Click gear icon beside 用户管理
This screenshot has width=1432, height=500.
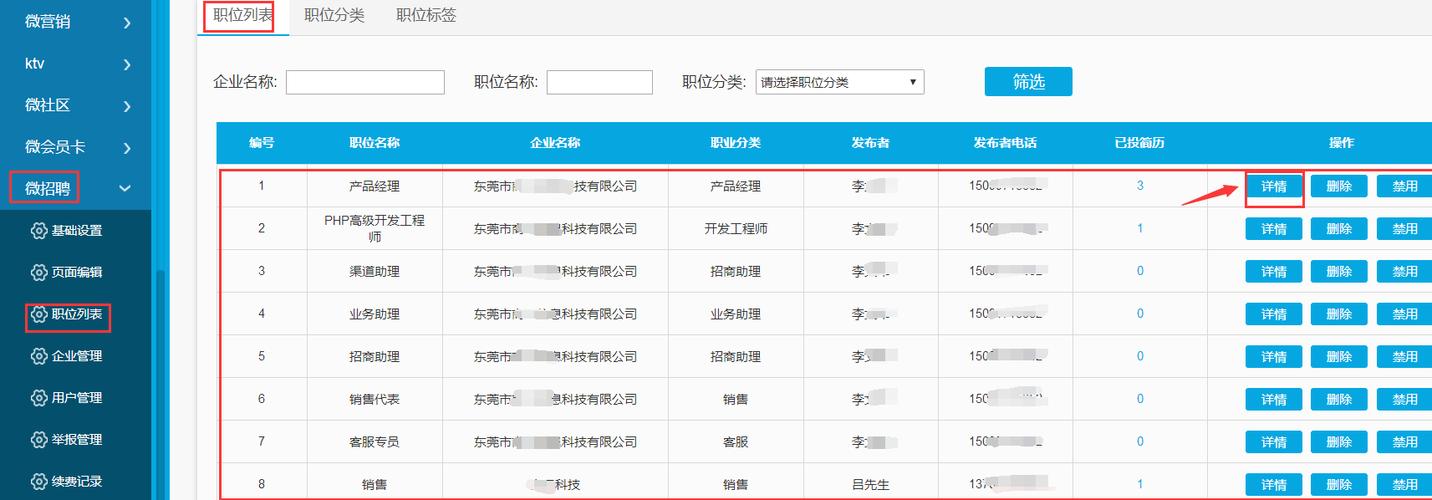point(39,398)
